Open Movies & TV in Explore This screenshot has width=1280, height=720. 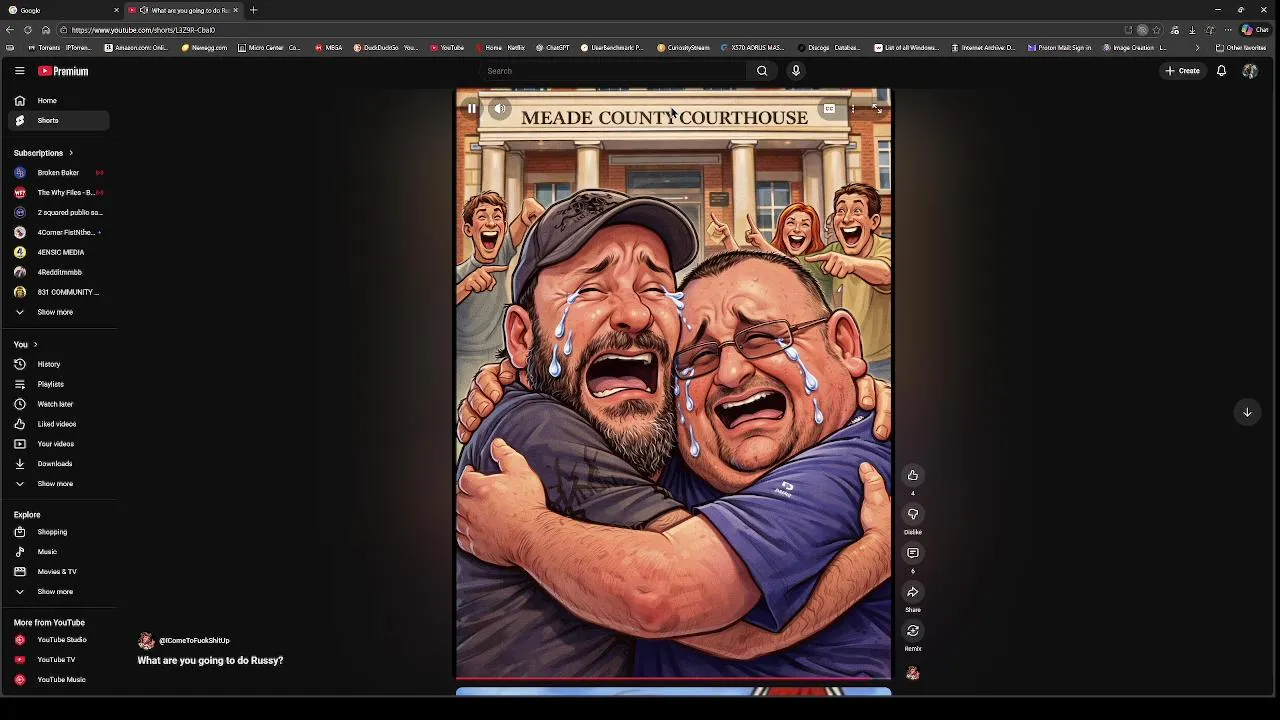(59, 572)
